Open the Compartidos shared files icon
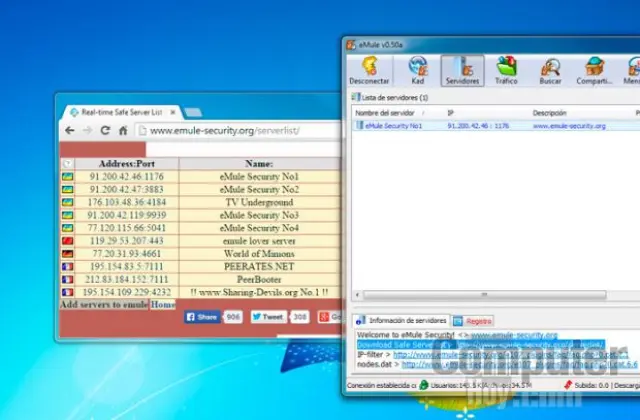 [x=596, y=70]
